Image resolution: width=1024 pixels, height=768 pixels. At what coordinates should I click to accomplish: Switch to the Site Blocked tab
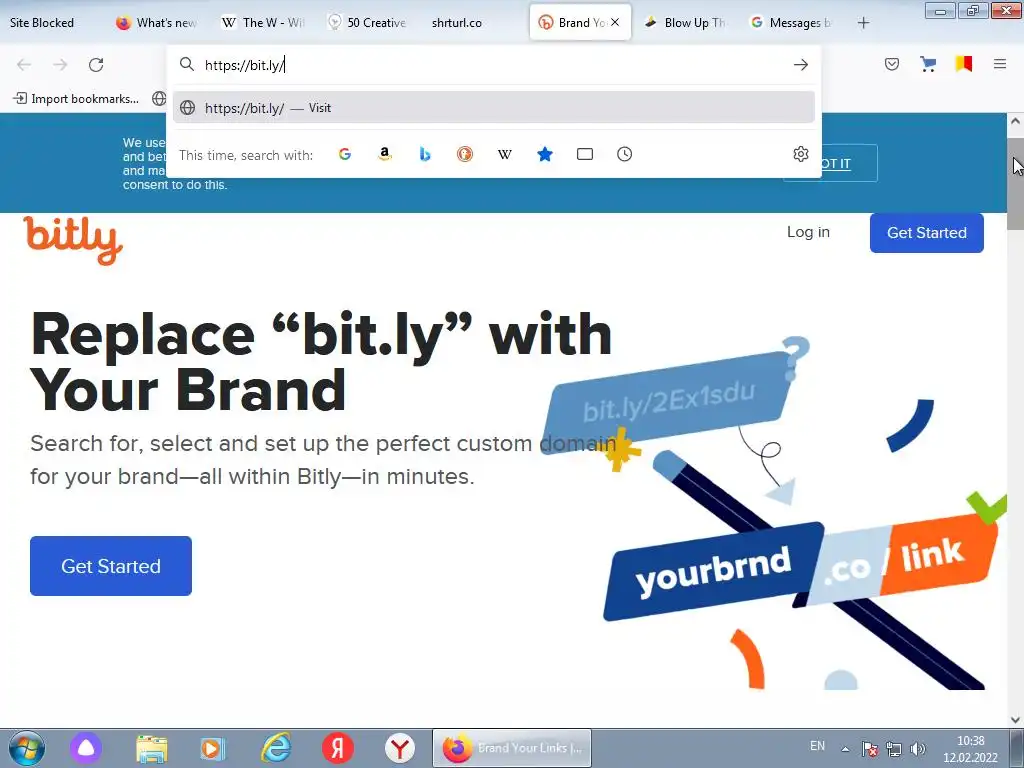(42, 23)
